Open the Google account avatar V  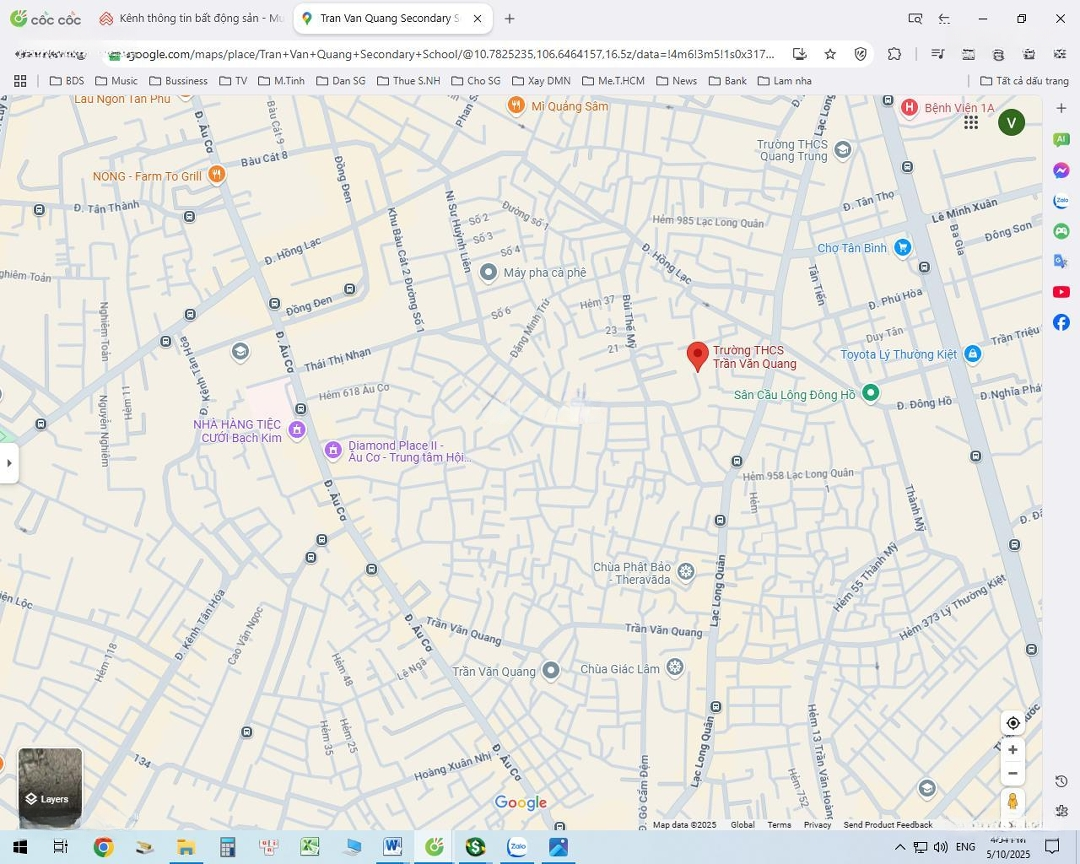[x=1011, y=123]
